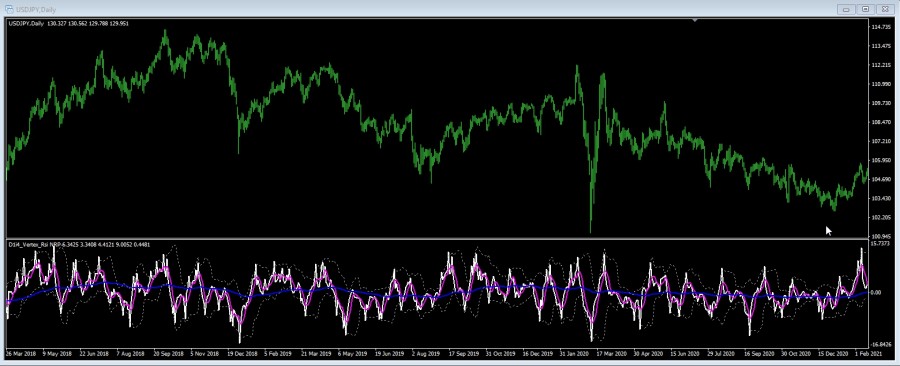
Task: Click the 7 Aug 2018 date label
Action: [x=131, y=354]
